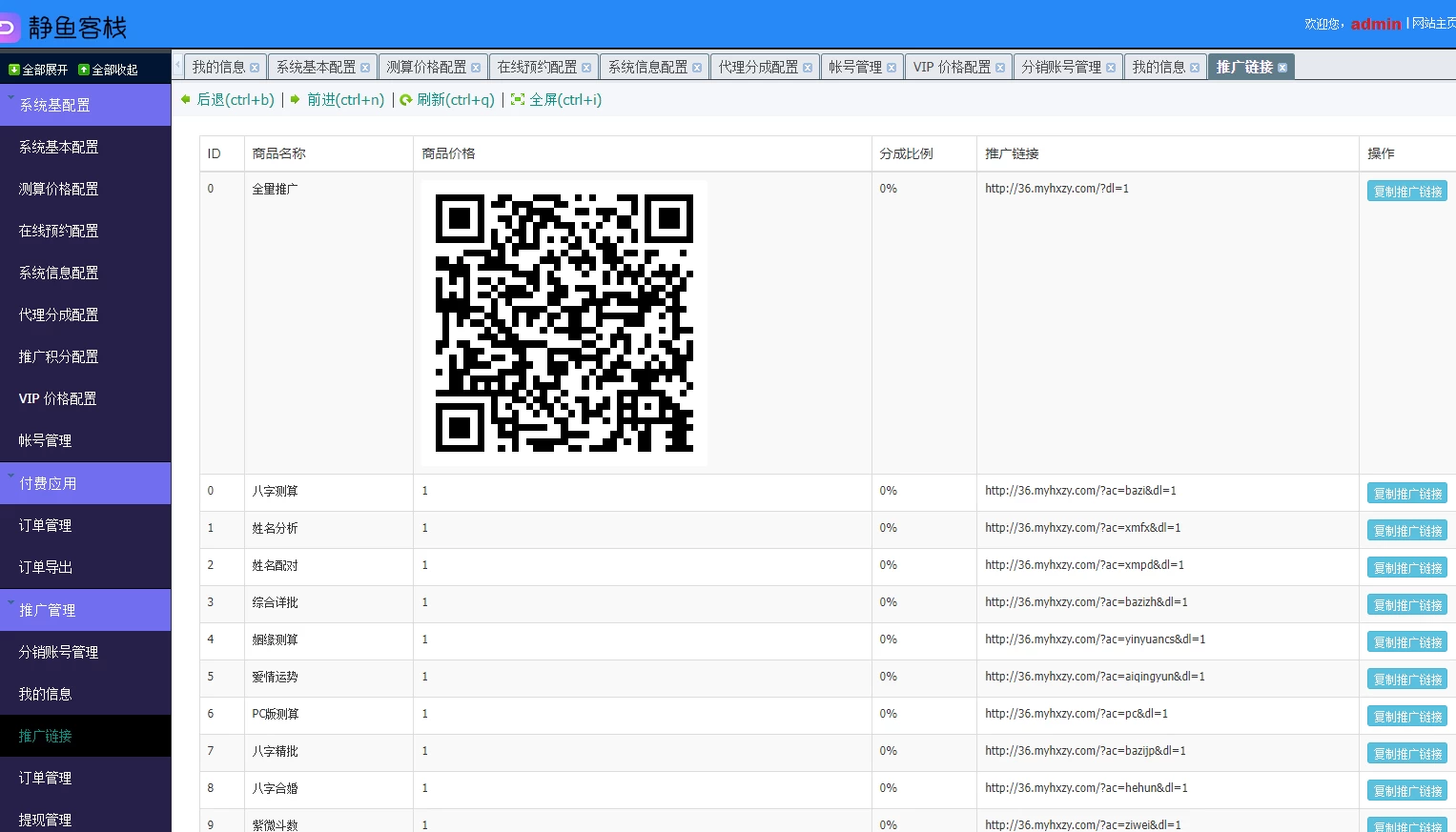
Task: Close the 系统基本配置 tab via x icon
Action: (365, 68)
